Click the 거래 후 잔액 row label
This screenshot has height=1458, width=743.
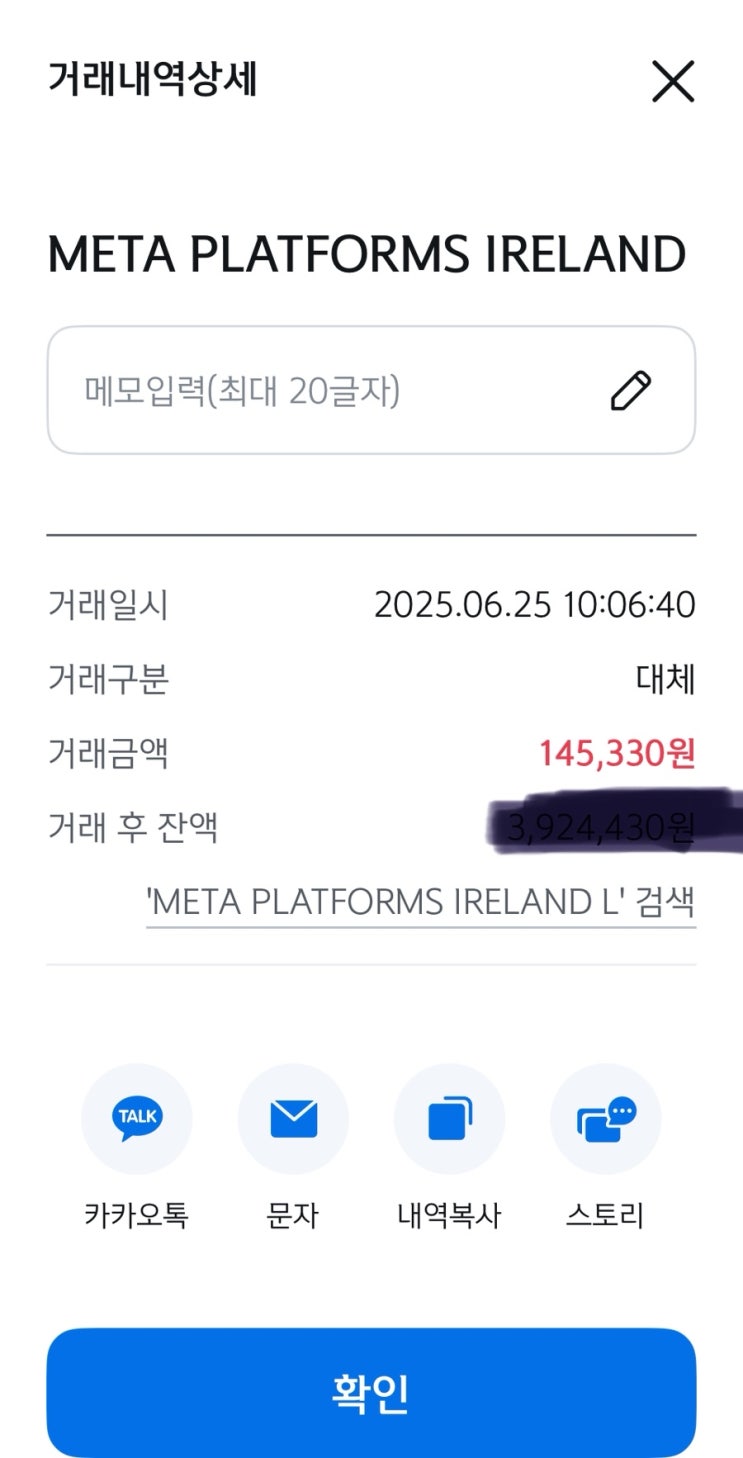pyautogui.click(x=133, y=828)
